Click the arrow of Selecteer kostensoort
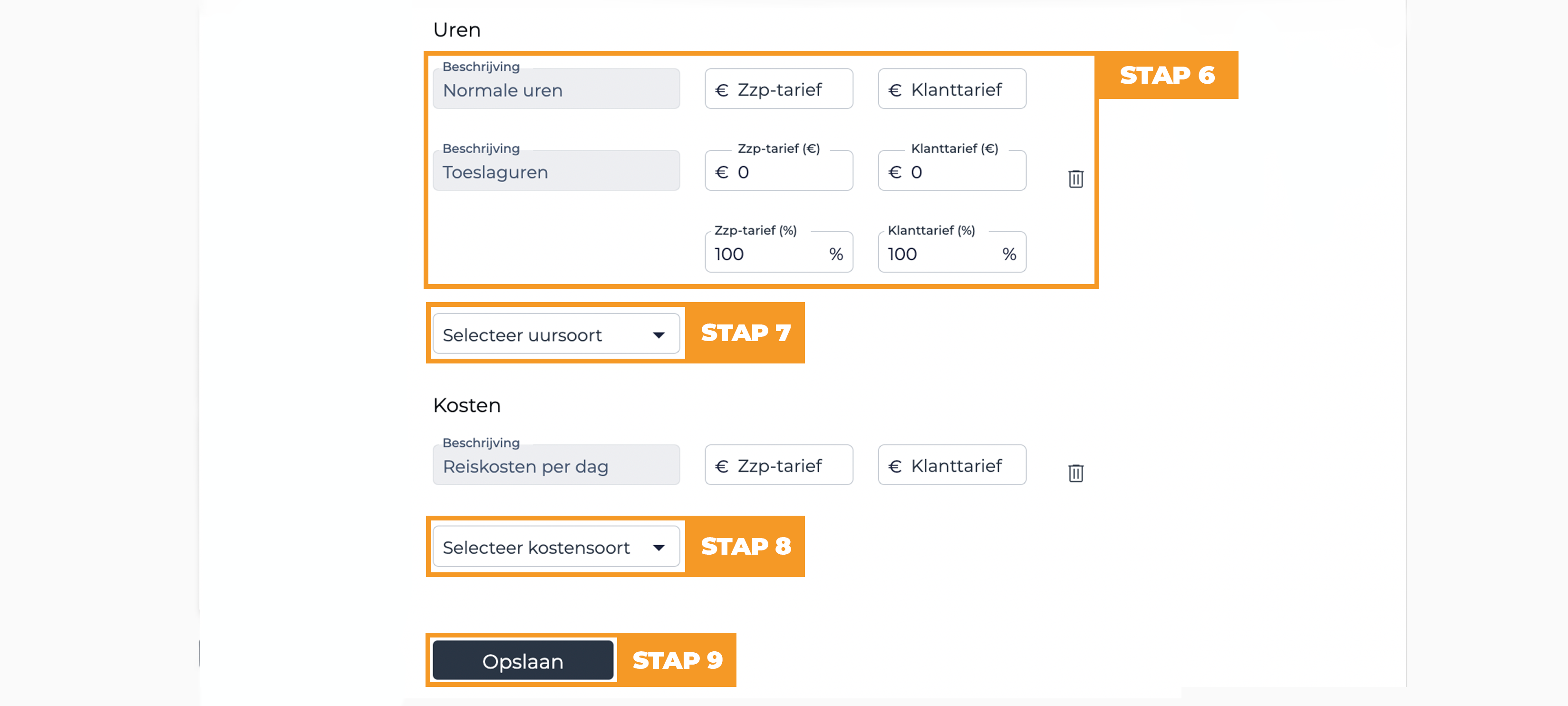 [x=658, y=548]
